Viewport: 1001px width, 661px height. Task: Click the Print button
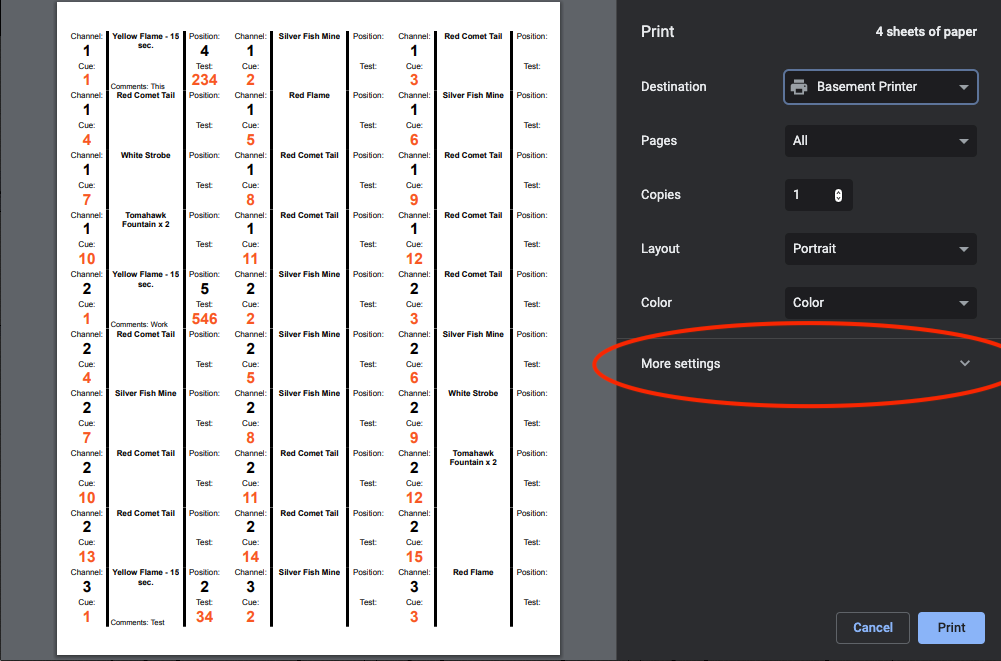tap(951, 628)
